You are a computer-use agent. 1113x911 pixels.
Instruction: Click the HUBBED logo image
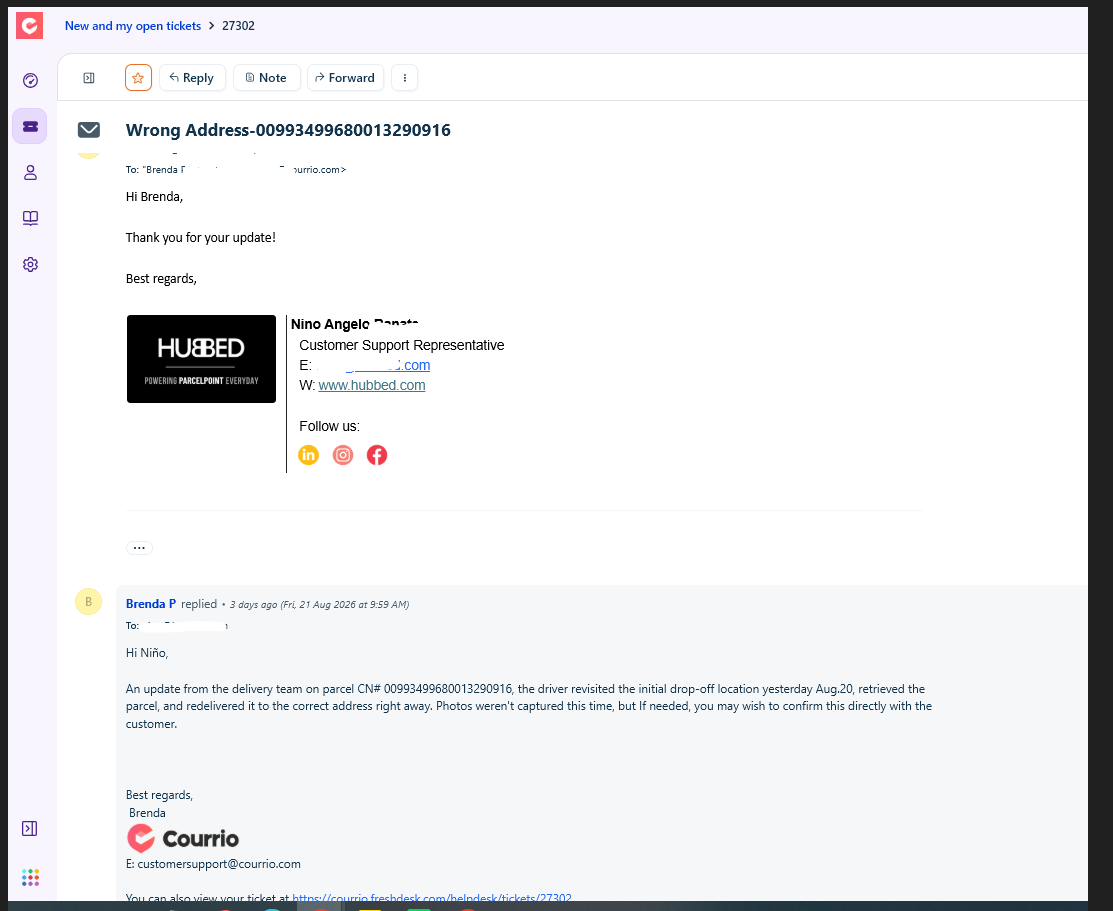click(x=202, y=359)
